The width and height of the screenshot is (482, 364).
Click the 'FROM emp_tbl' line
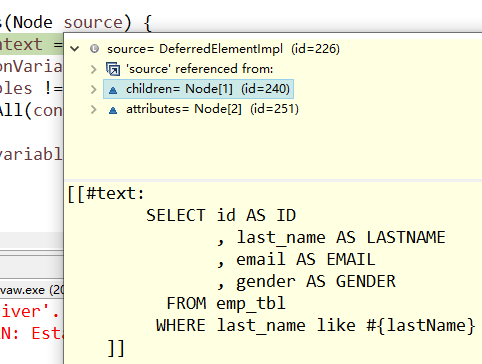[x=226, y=303]
